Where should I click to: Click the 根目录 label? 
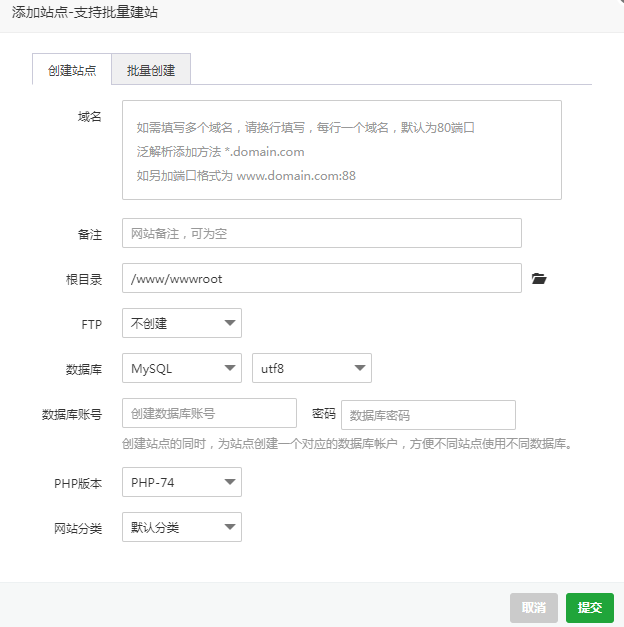84,280
